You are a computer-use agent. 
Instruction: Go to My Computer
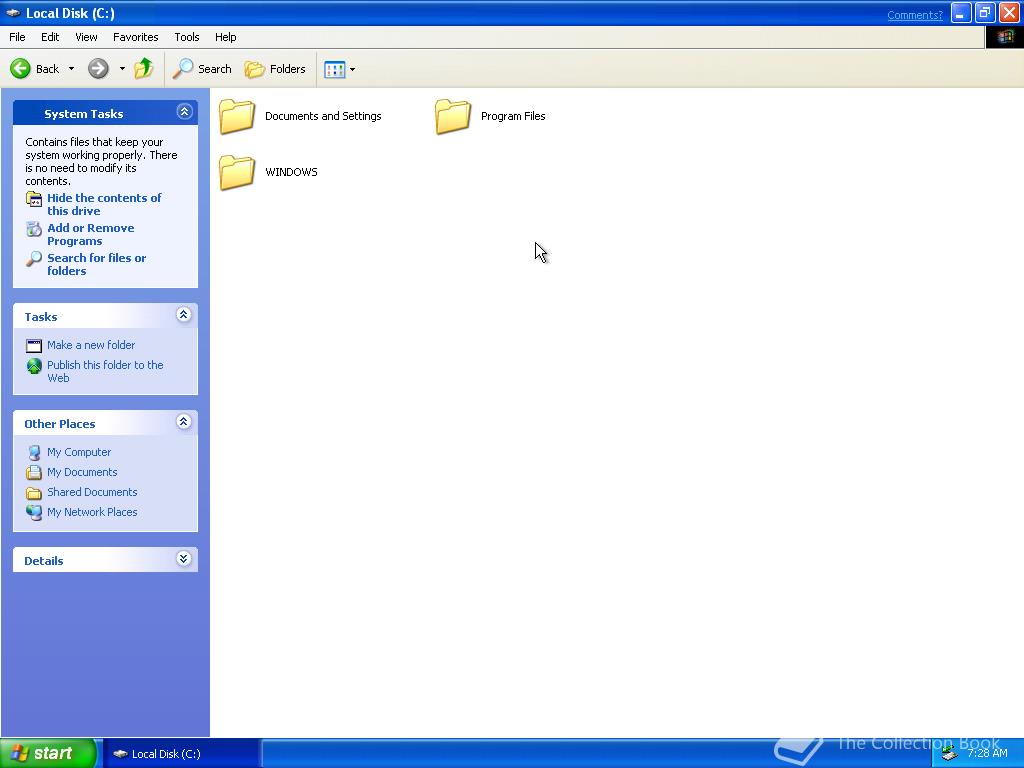(x=79, y=452)
